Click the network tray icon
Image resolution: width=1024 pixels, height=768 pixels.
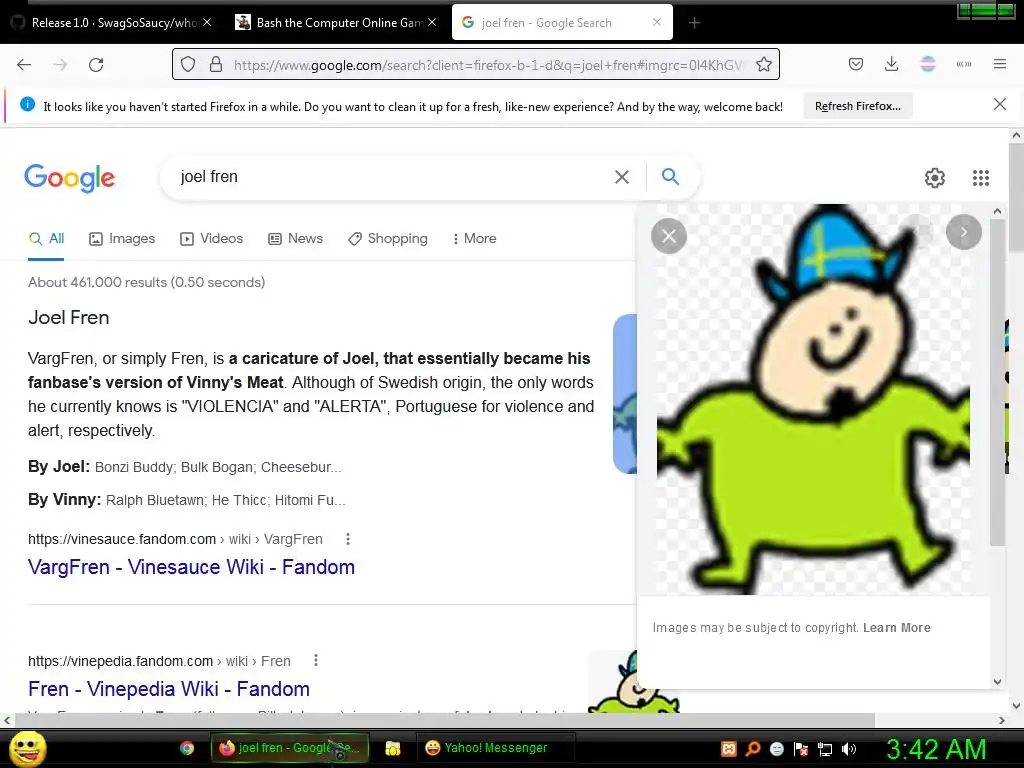tap(825, 748)
